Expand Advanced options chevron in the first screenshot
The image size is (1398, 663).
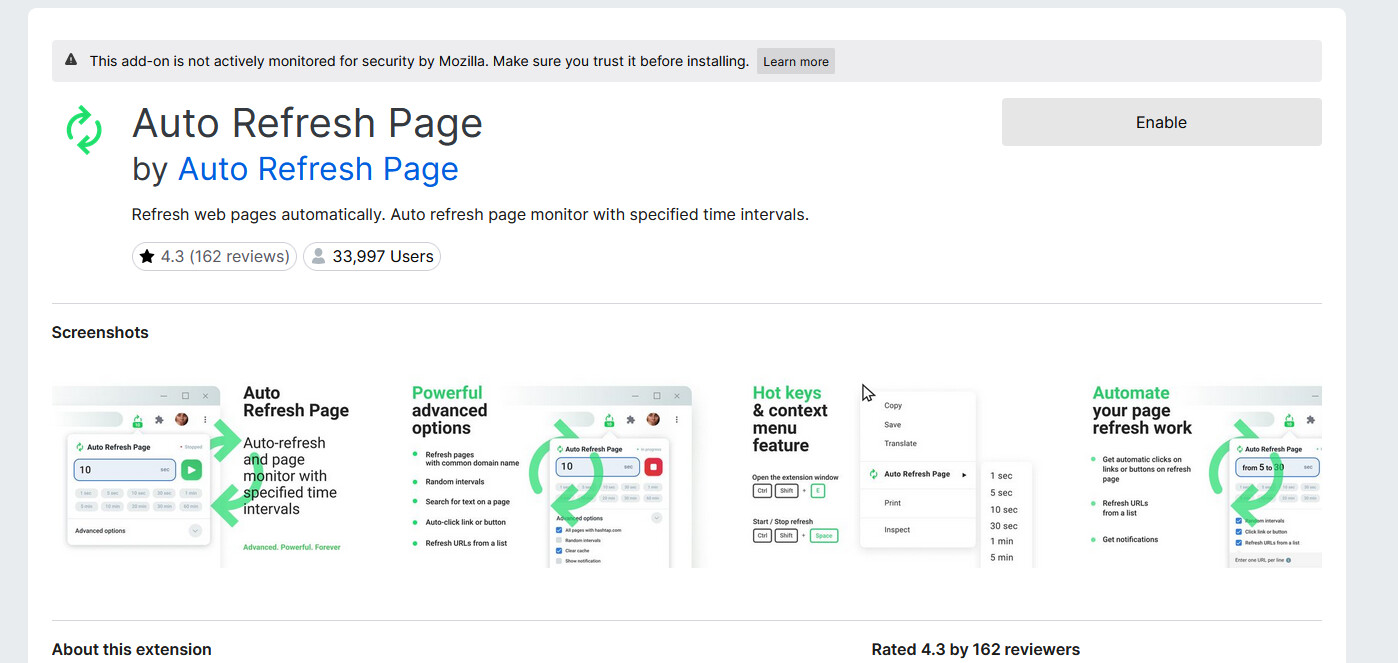click(x=195, y=531)
